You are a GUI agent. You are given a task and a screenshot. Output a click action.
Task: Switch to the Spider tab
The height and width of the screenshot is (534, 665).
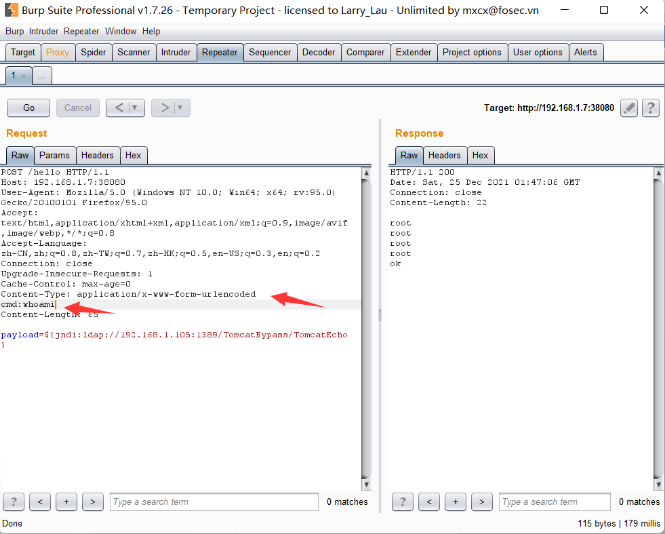coord(93,52)
